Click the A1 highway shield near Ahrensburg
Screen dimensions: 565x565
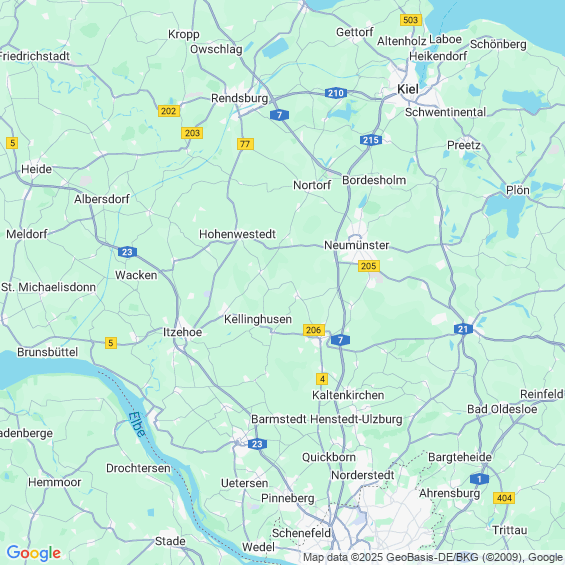(479, 479)
